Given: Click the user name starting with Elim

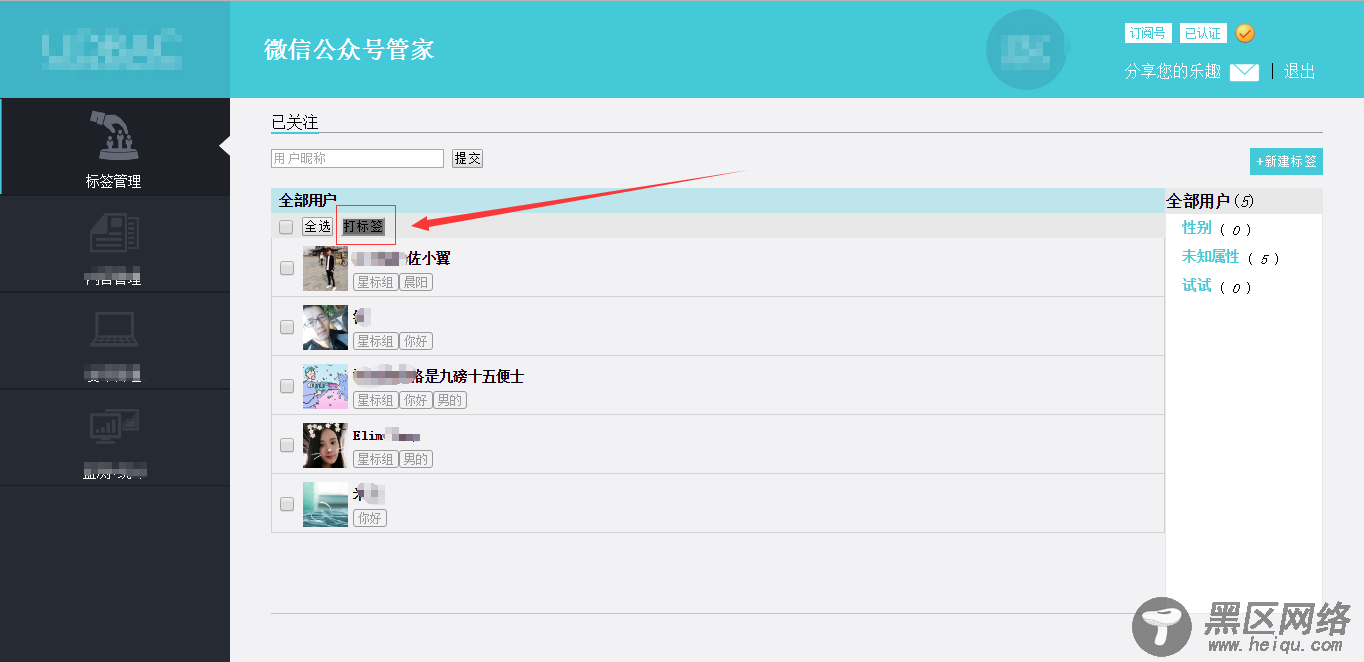Looking at the screenshot, I should [x=387, y=436].
